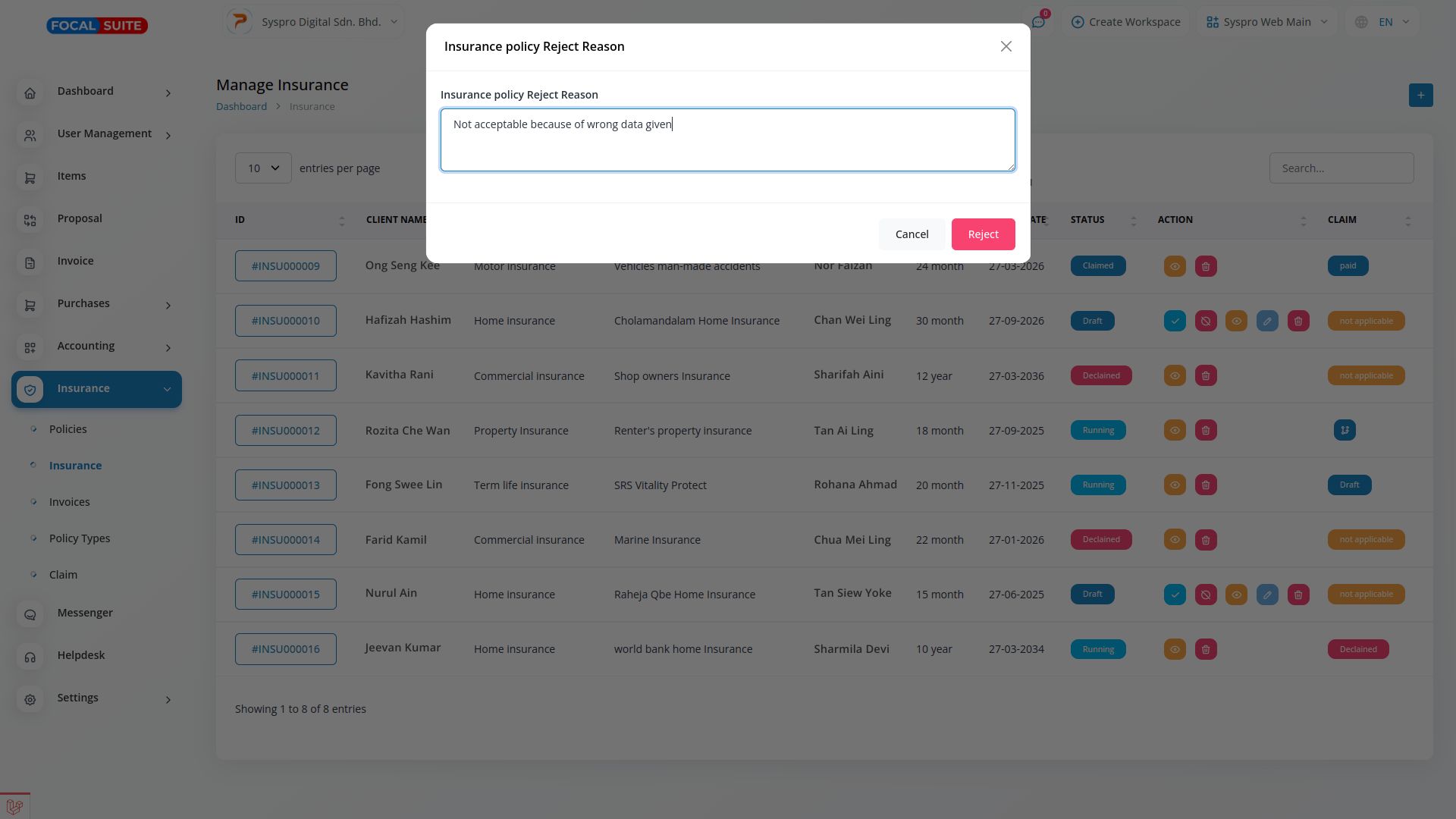Click the reject reason text area
The image size is (1456, 819).
(x=727, y=140)
